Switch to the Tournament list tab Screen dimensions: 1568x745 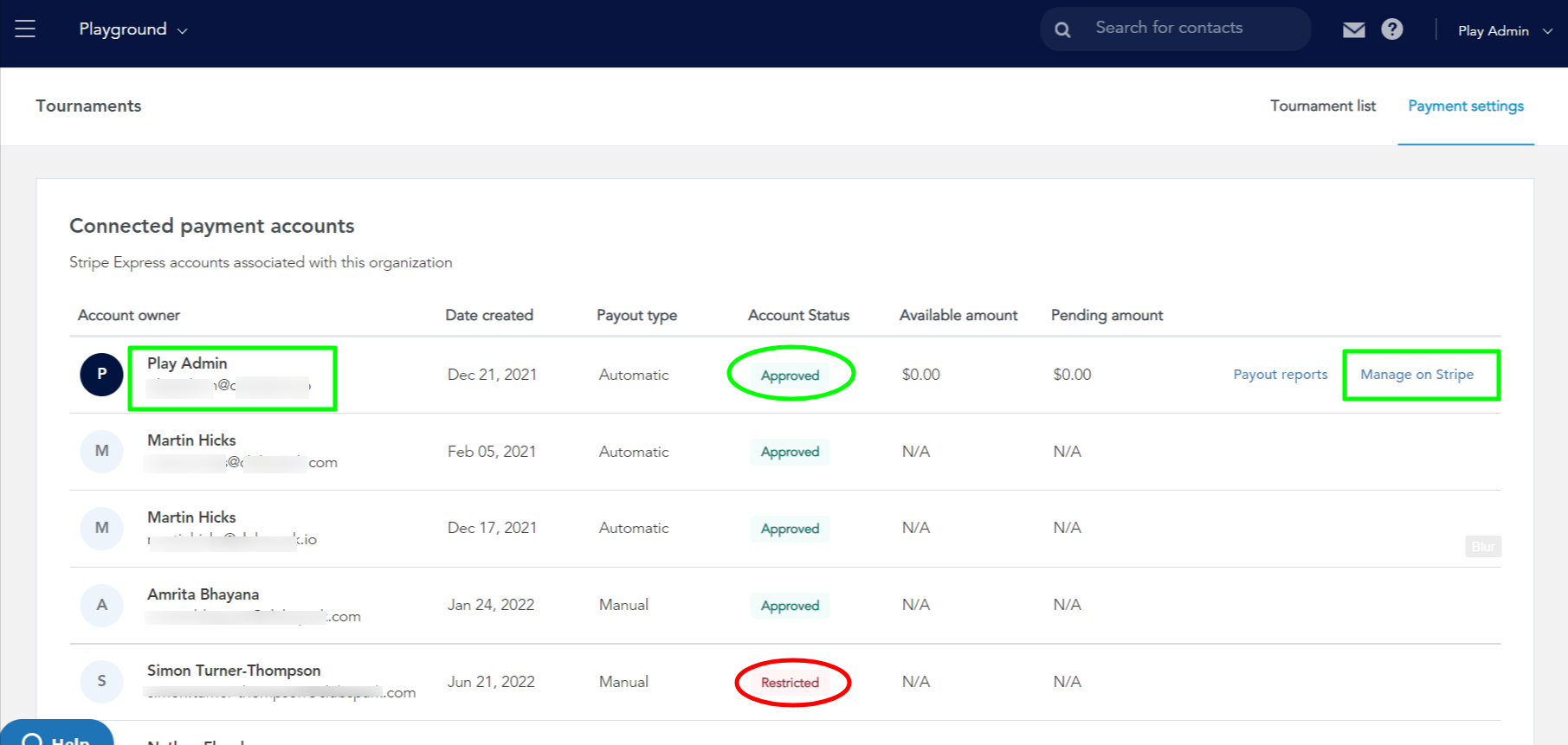[1322, 106]
